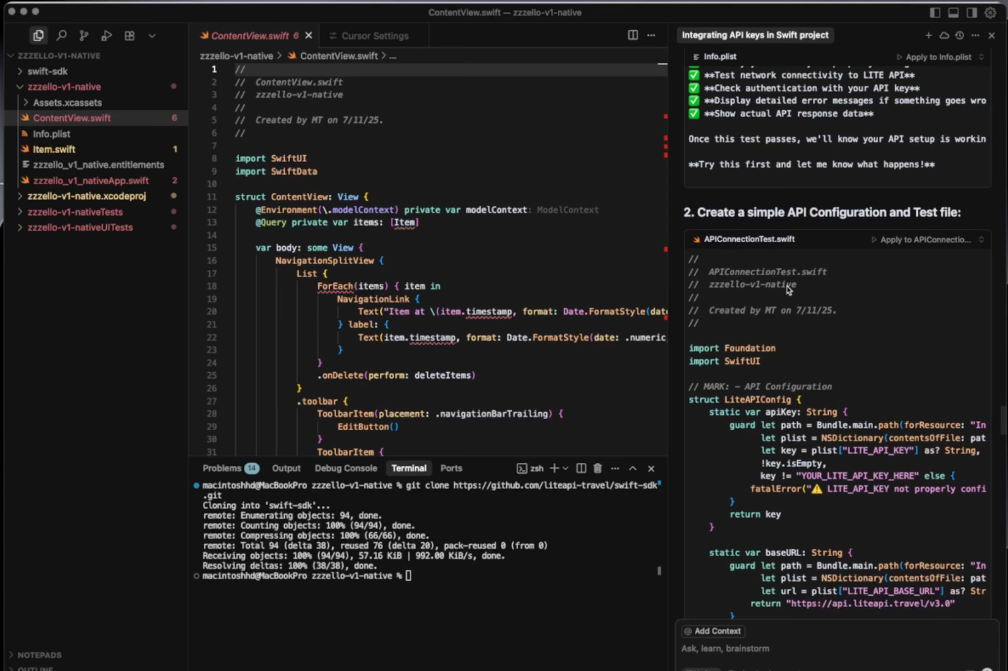Select the Explorer icon in the activity bar
This screenshot has height=671, width=1008.
pos(38,35)
